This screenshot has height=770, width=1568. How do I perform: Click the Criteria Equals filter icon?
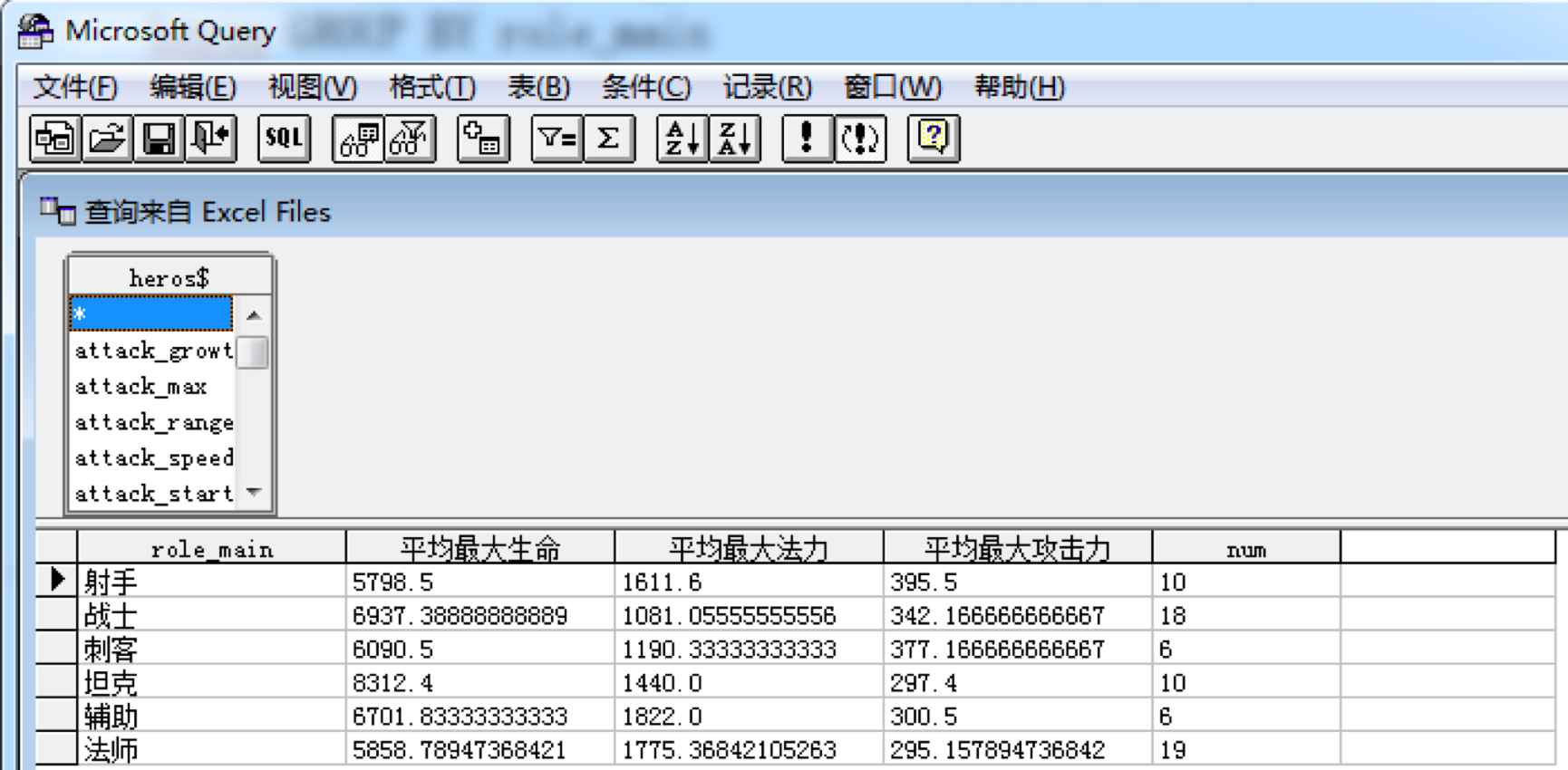point(557,139)
